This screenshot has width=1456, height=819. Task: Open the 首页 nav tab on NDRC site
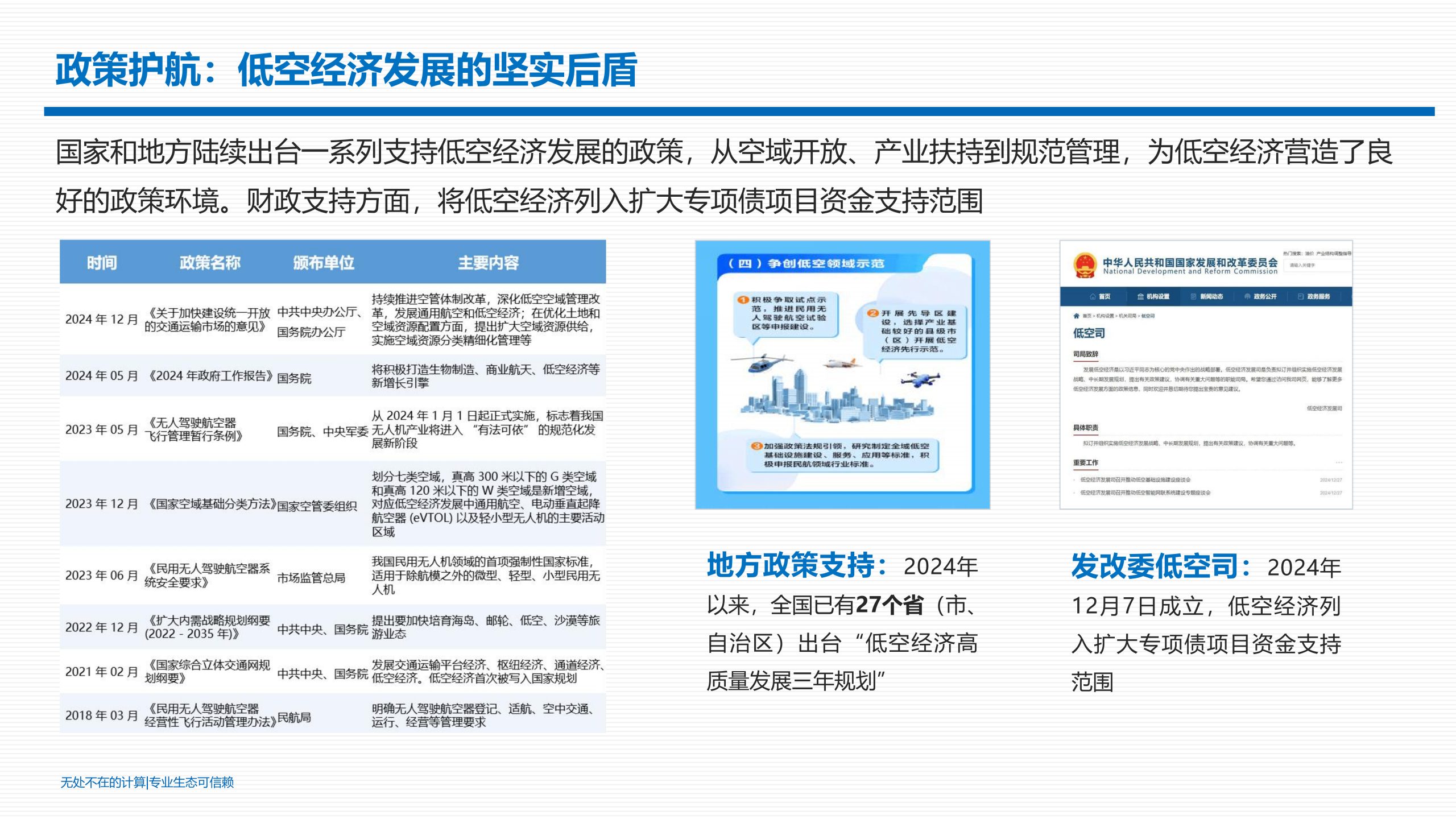(1100, 296)
